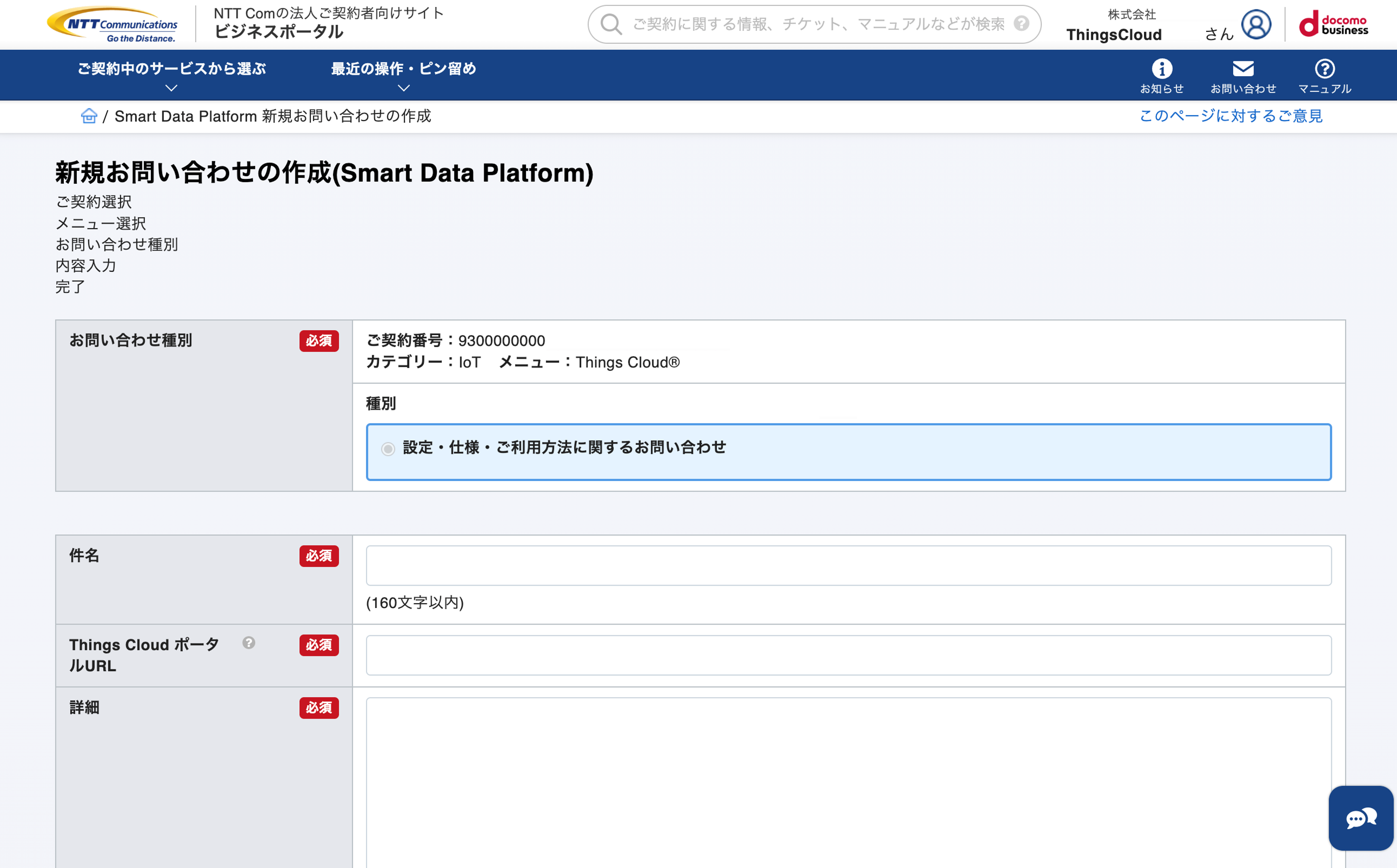Click the docomo business logo

tap(1333, 23)
